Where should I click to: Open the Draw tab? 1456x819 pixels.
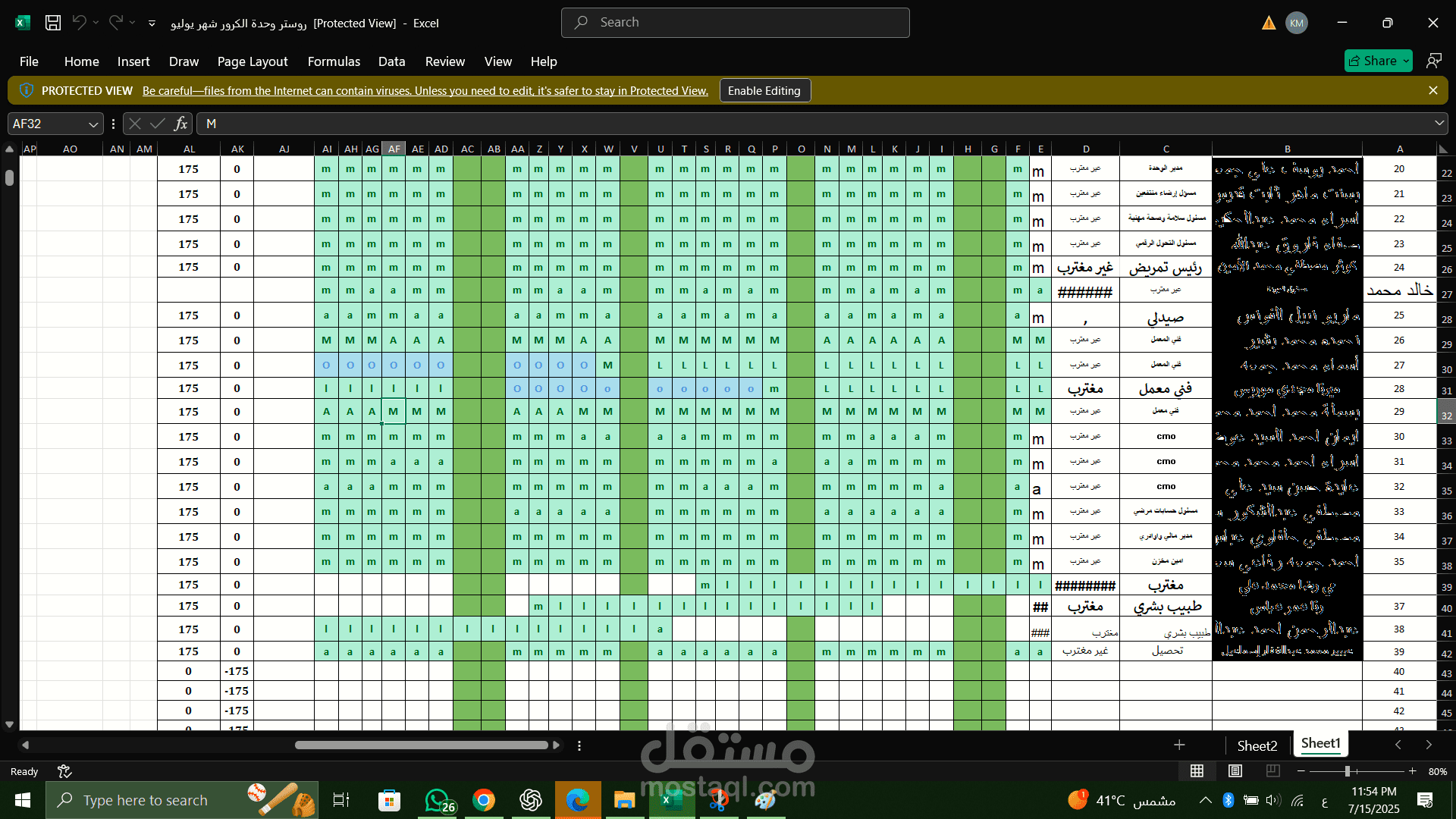(x=184, y=61)
